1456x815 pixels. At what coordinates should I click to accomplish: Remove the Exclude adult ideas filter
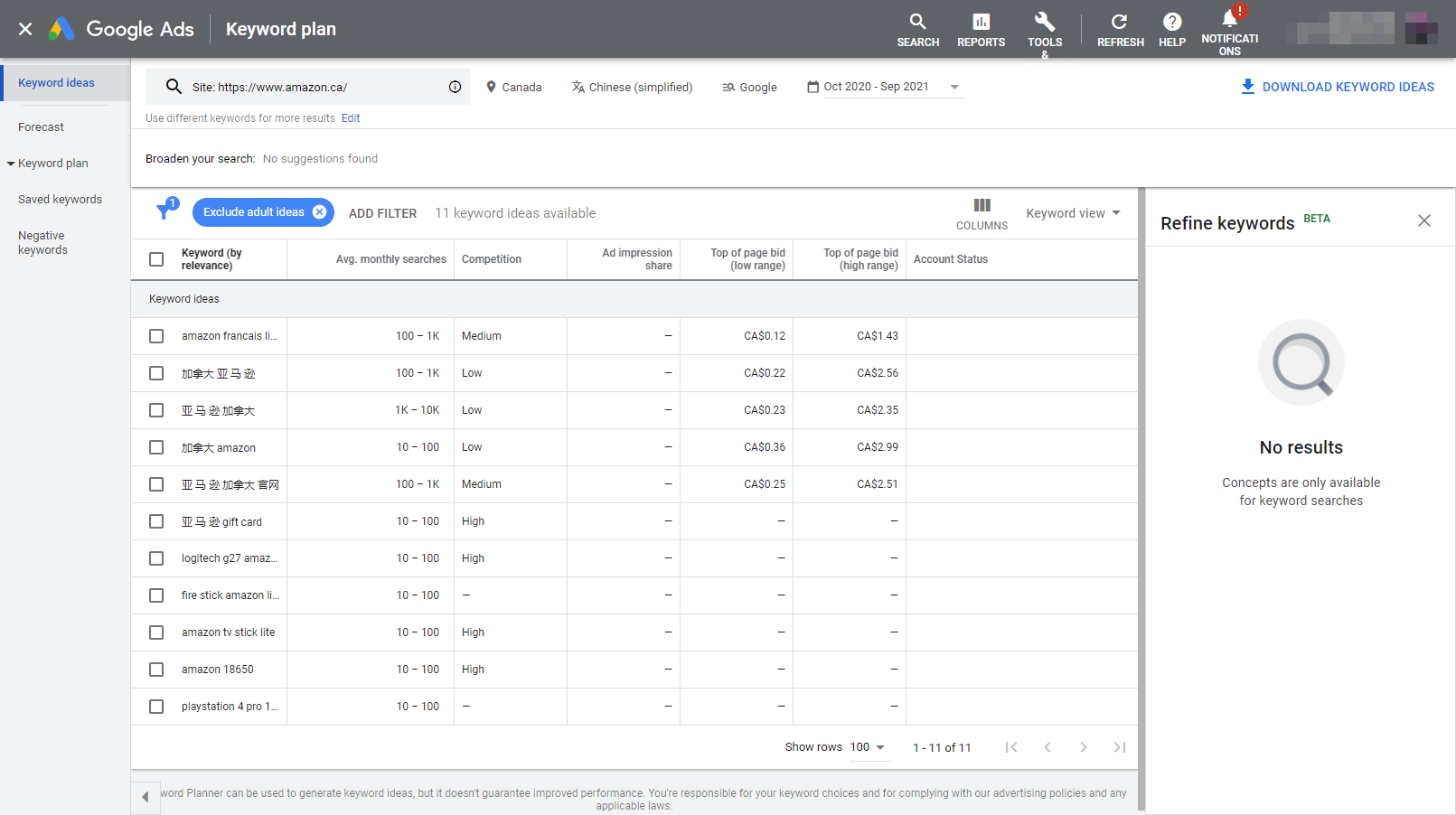tap(319, 212)
